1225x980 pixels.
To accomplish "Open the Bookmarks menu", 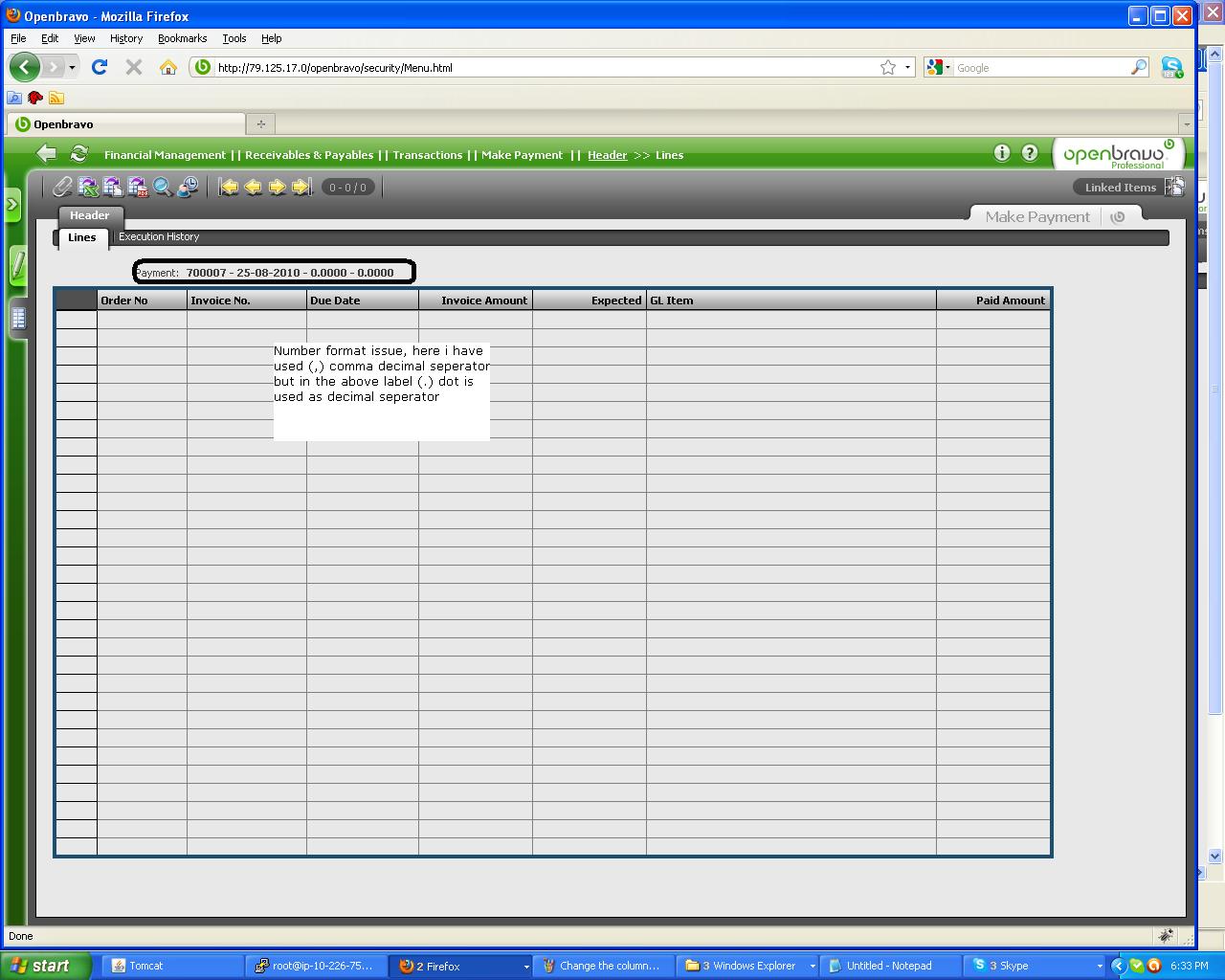I will [x=182, y=38].
